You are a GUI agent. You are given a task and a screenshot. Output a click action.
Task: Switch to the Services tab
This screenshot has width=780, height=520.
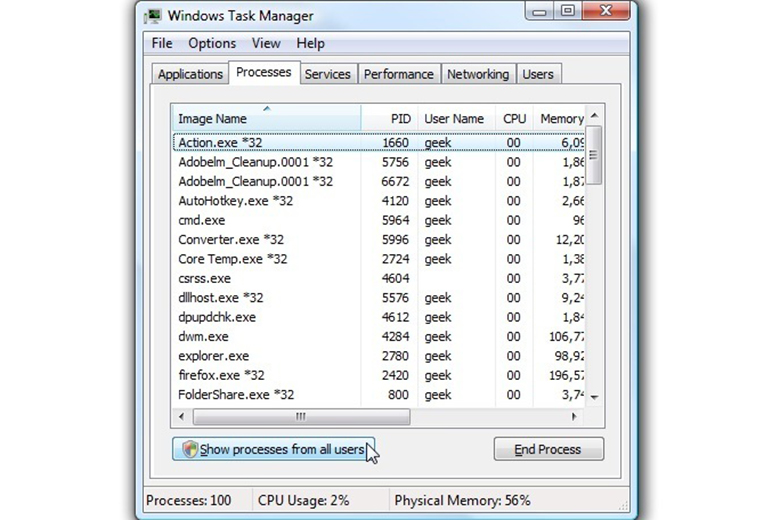(x=327, y=74)
